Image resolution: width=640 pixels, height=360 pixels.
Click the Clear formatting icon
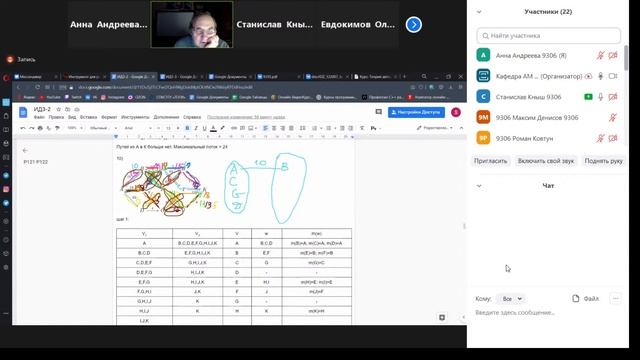pos(362,128)
